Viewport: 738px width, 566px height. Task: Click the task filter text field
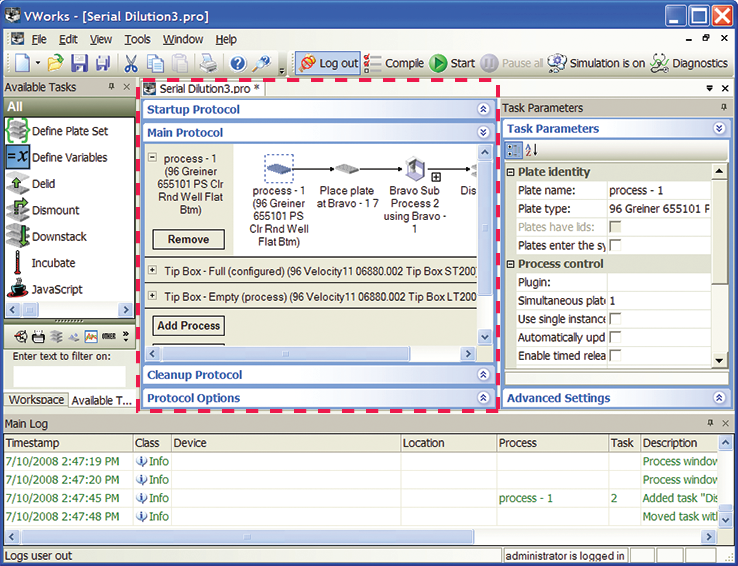point(69,376)
